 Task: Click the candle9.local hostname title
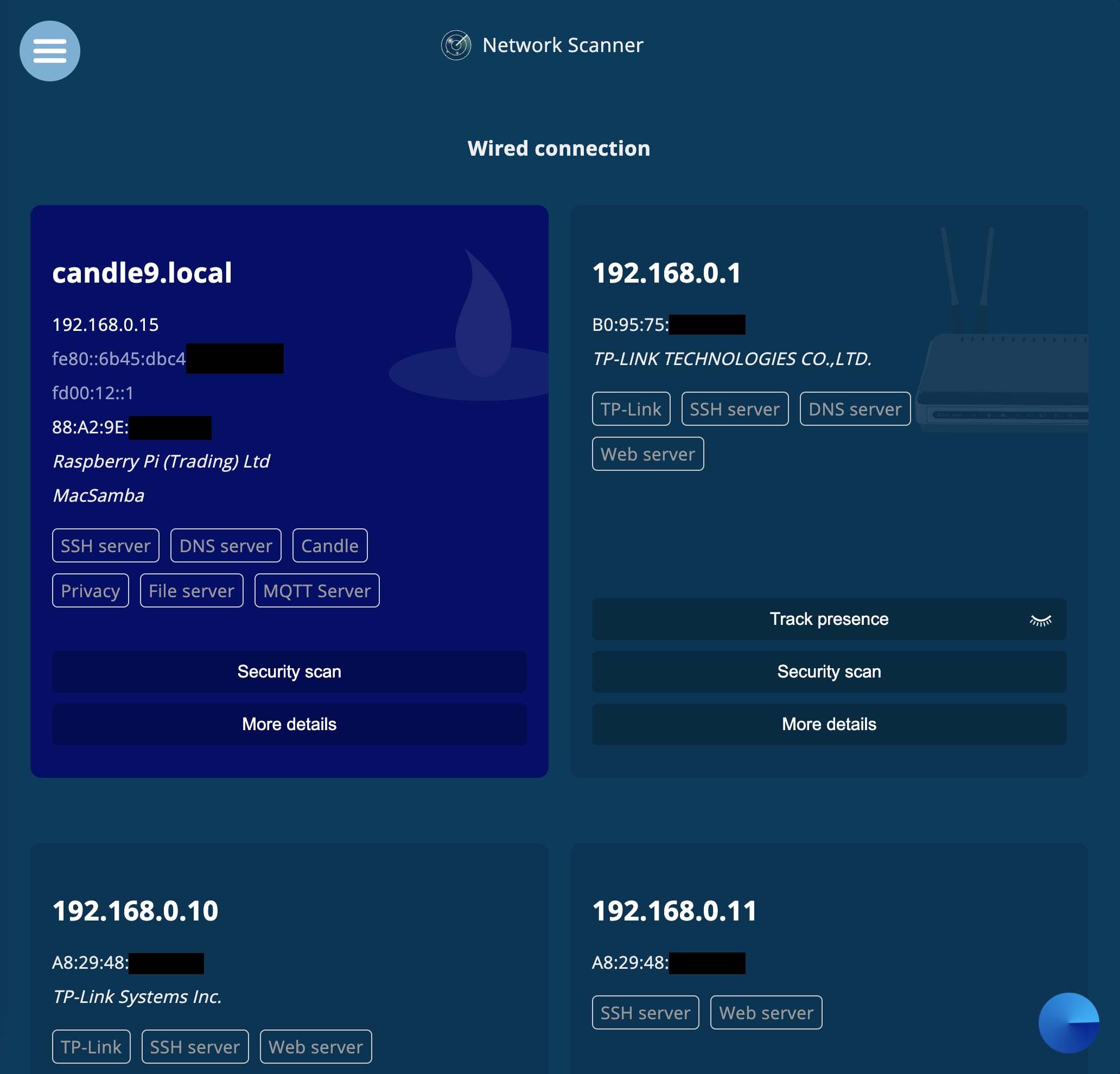[142, 272]
